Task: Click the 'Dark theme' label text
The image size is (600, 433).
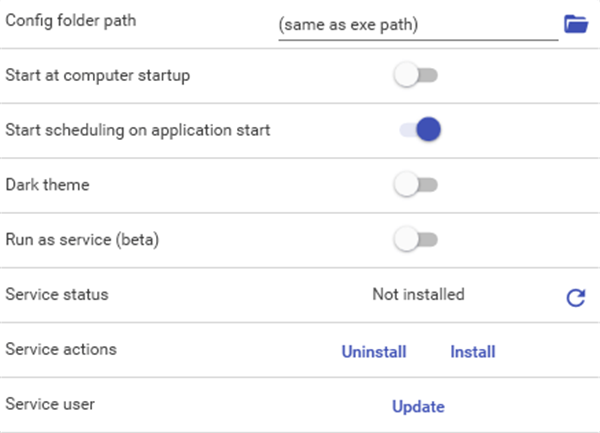Action: [x=46, y=185]
